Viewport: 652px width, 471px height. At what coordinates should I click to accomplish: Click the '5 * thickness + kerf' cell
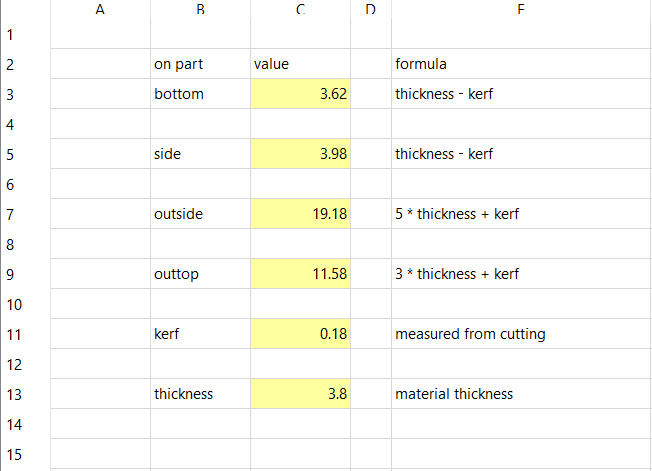520,214
